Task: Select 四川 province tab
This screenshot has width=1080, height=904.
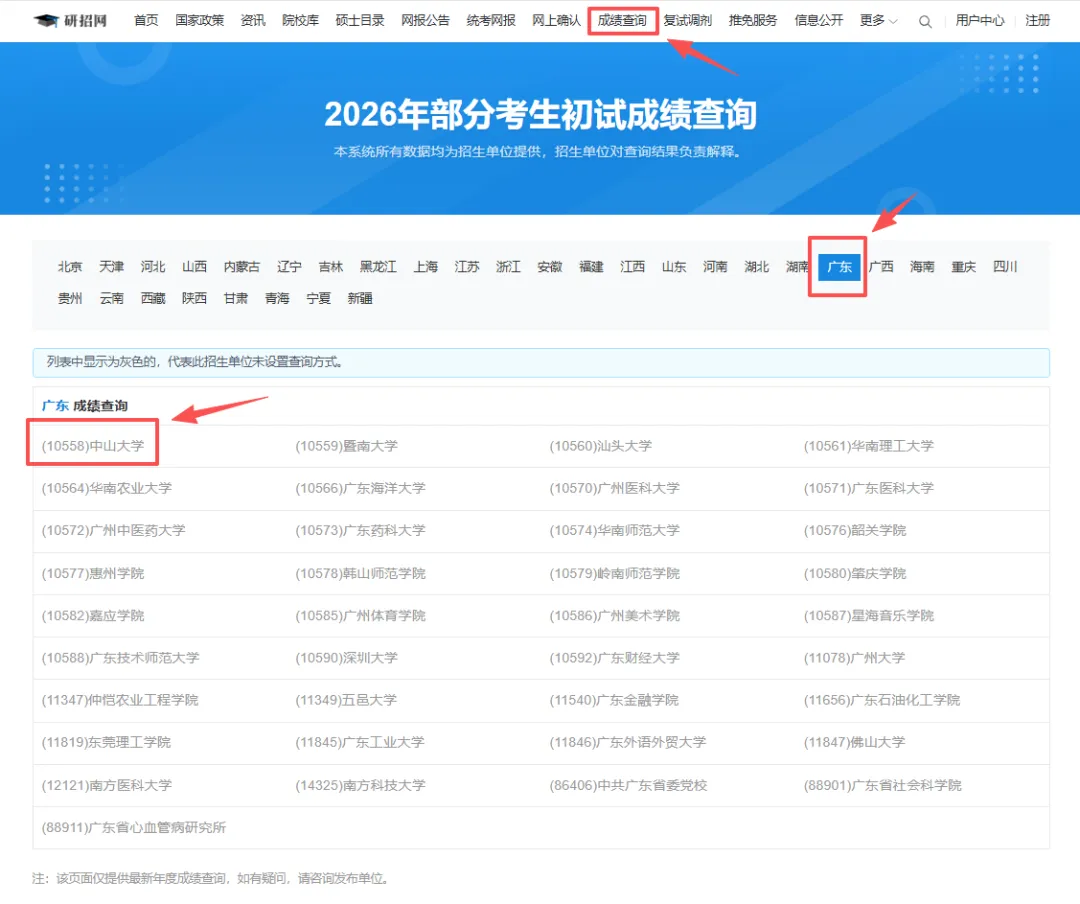Action: [x=1005, y=267]
